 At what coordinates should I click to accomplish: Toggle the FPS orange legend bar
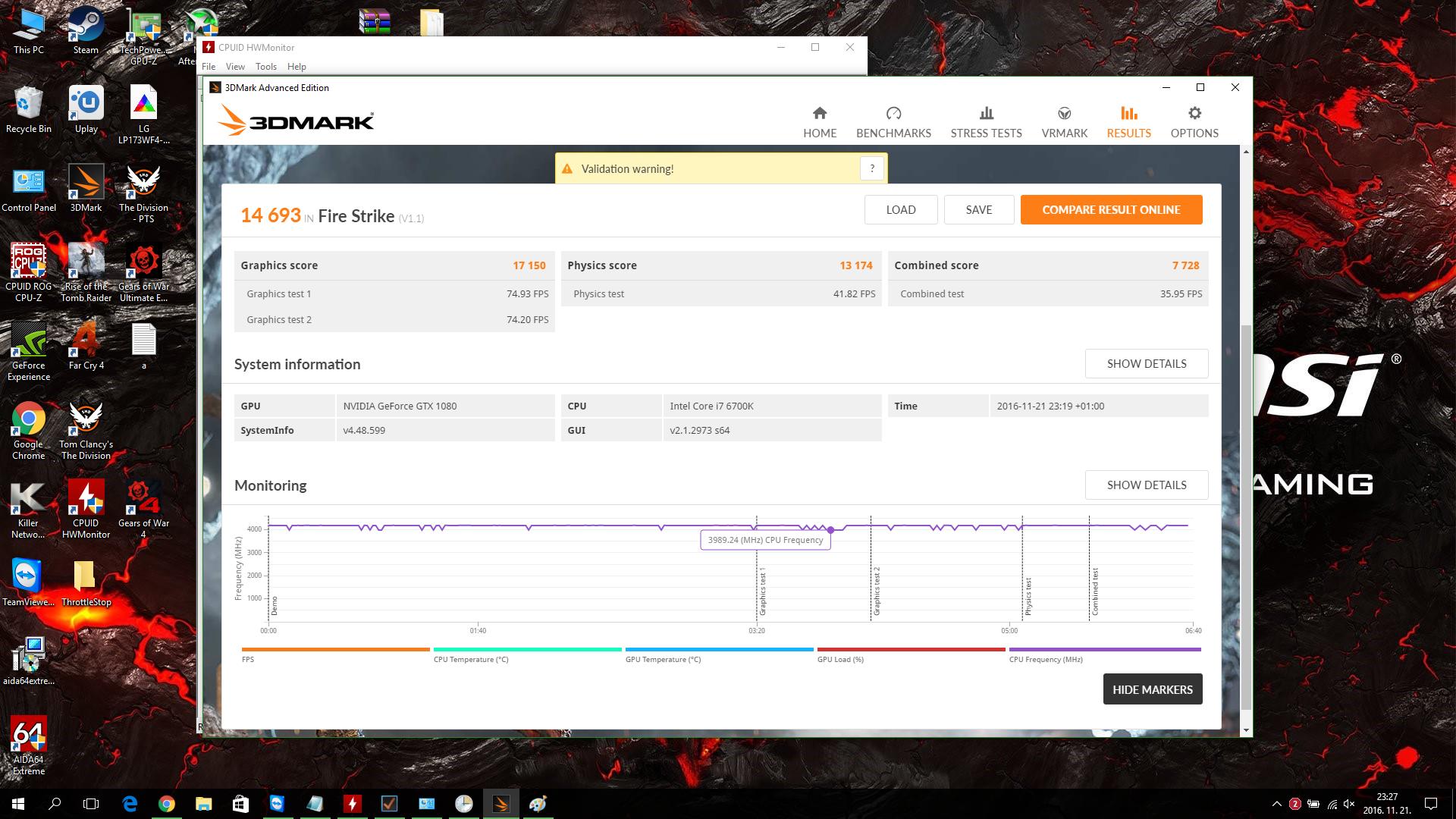335,650
